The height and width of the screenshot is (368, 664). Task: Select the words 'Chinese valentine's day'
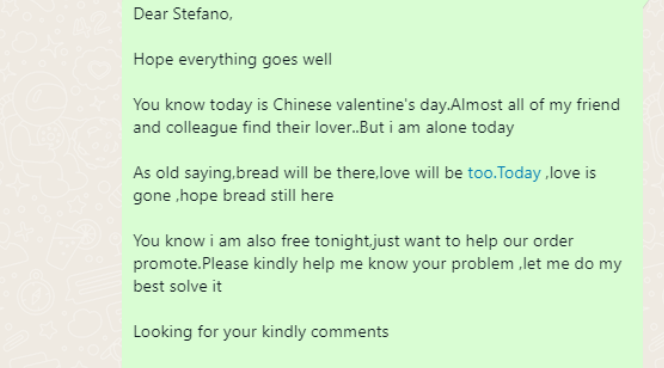click(360, 105)
